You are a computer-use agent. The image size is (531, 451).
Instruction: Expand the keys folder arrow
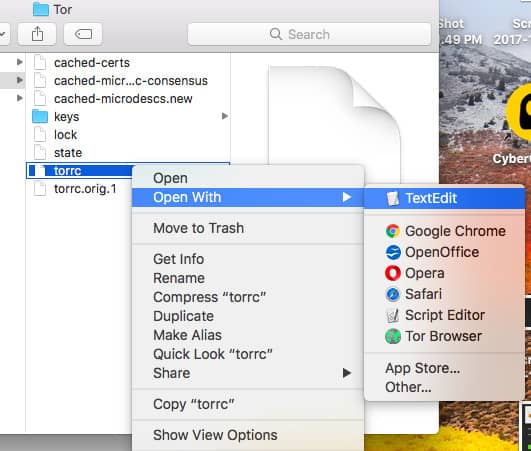(224, 116)
